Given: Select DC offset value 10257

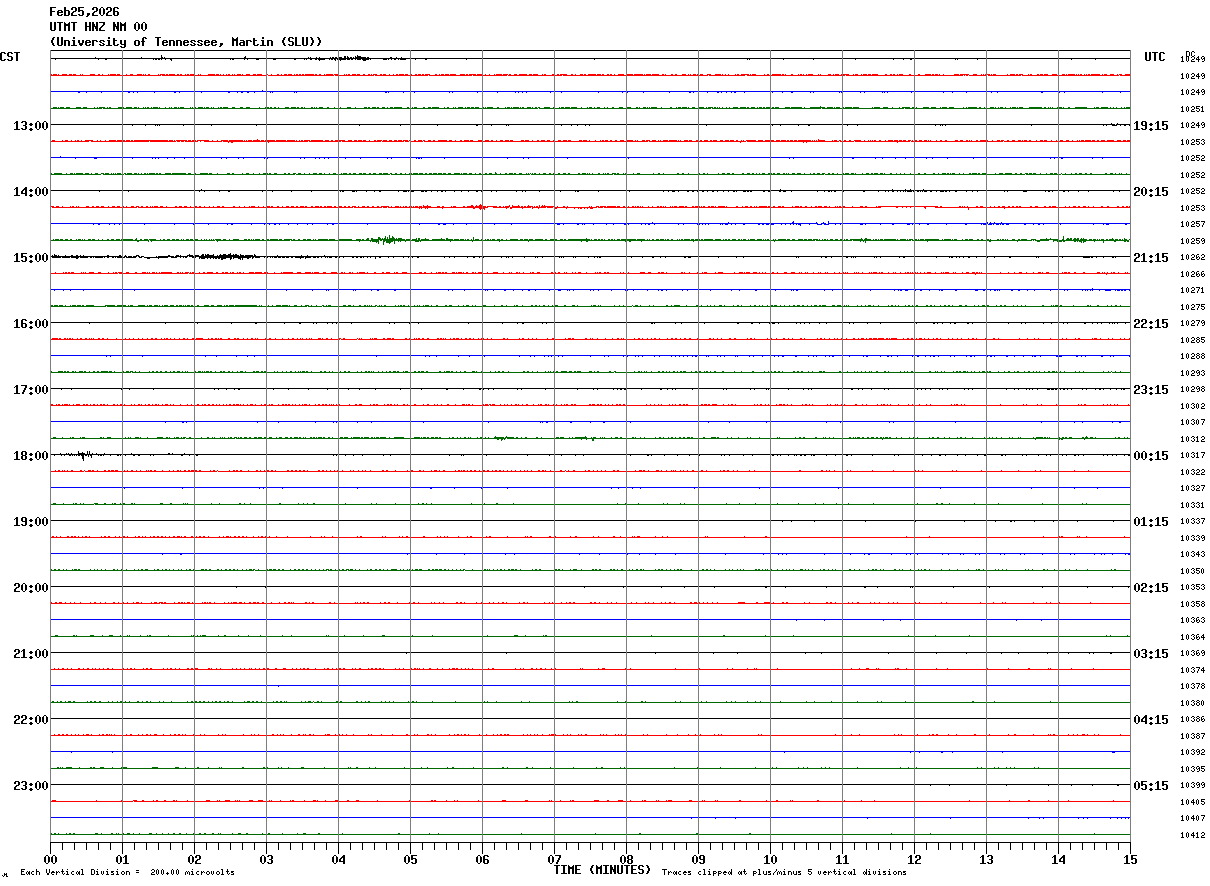Looking at the screenshot, I should point(1192,224).
